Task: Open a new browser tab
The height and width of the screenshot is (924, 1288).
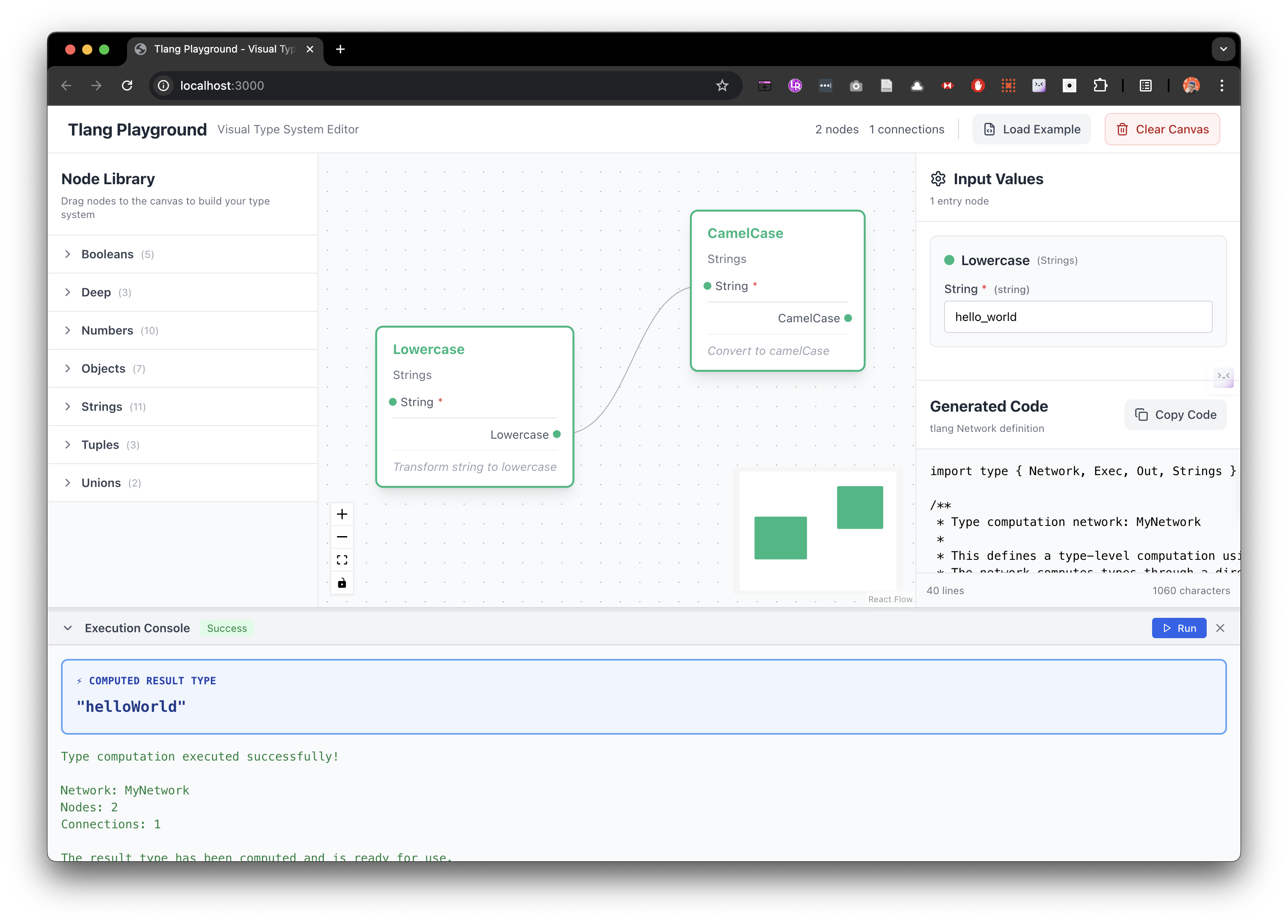Action: [340, 50]
